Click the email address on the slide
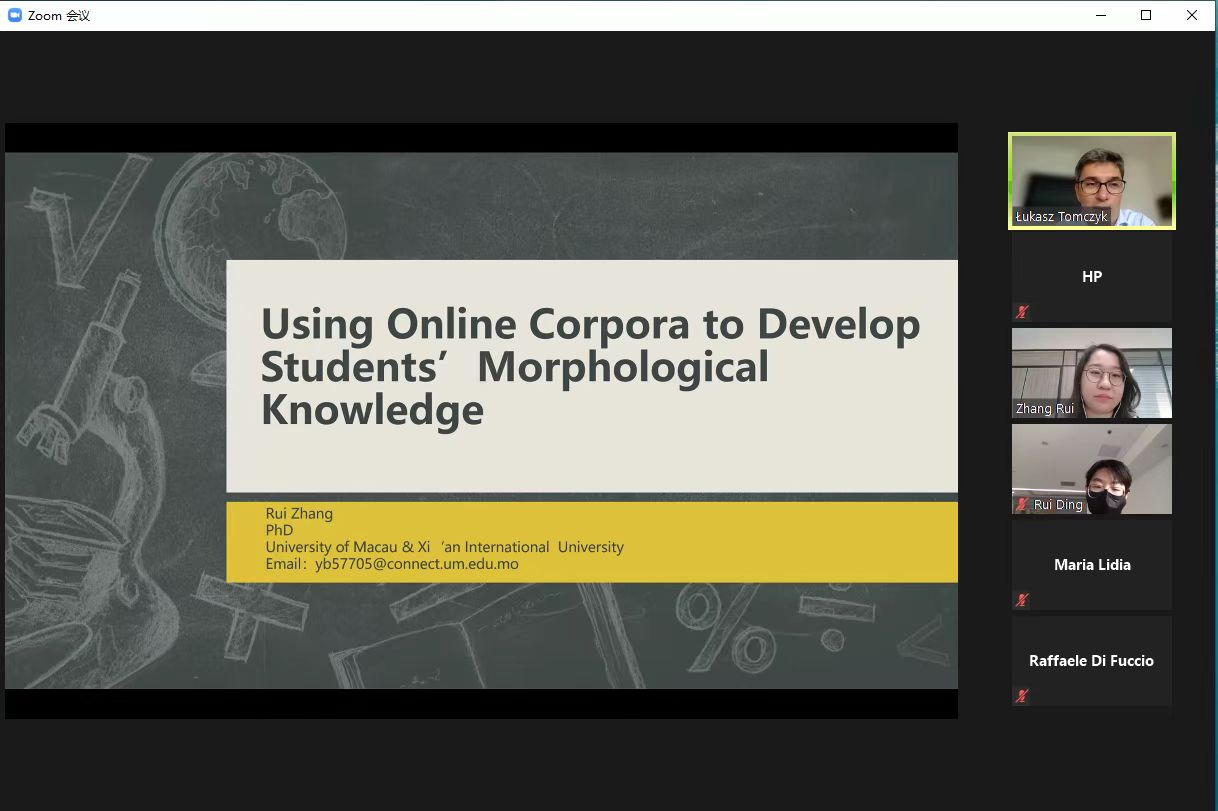Image resolution: width=1218 pixels, height=811 pixels. [416, 564]
